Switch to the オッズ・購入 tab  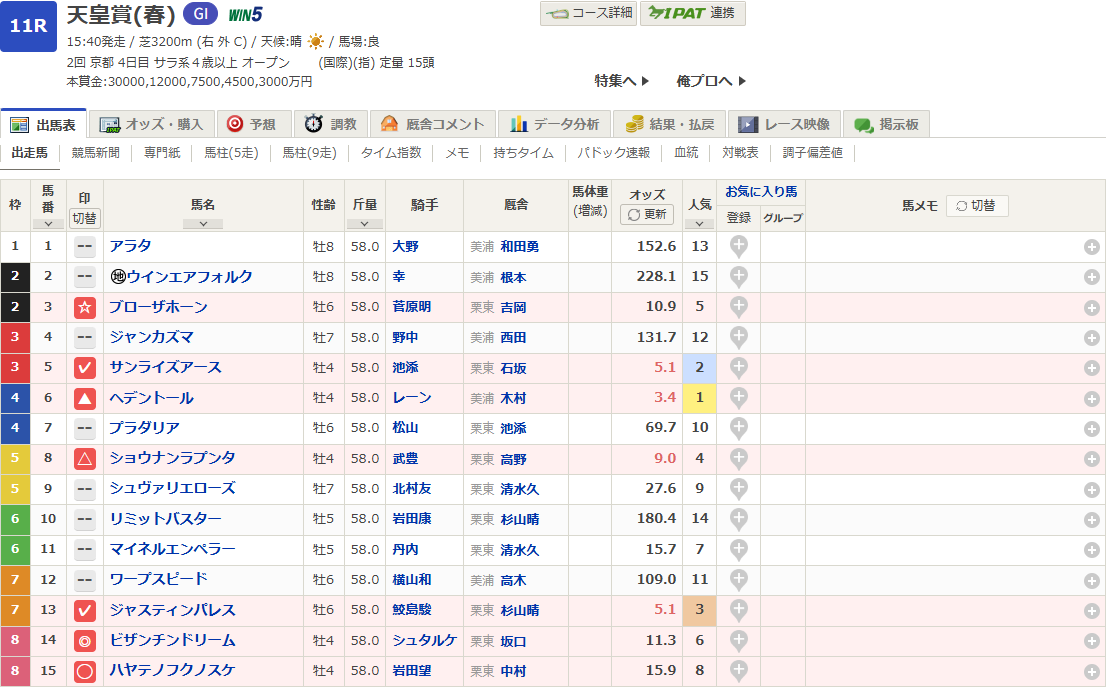[x=152, y=125]
